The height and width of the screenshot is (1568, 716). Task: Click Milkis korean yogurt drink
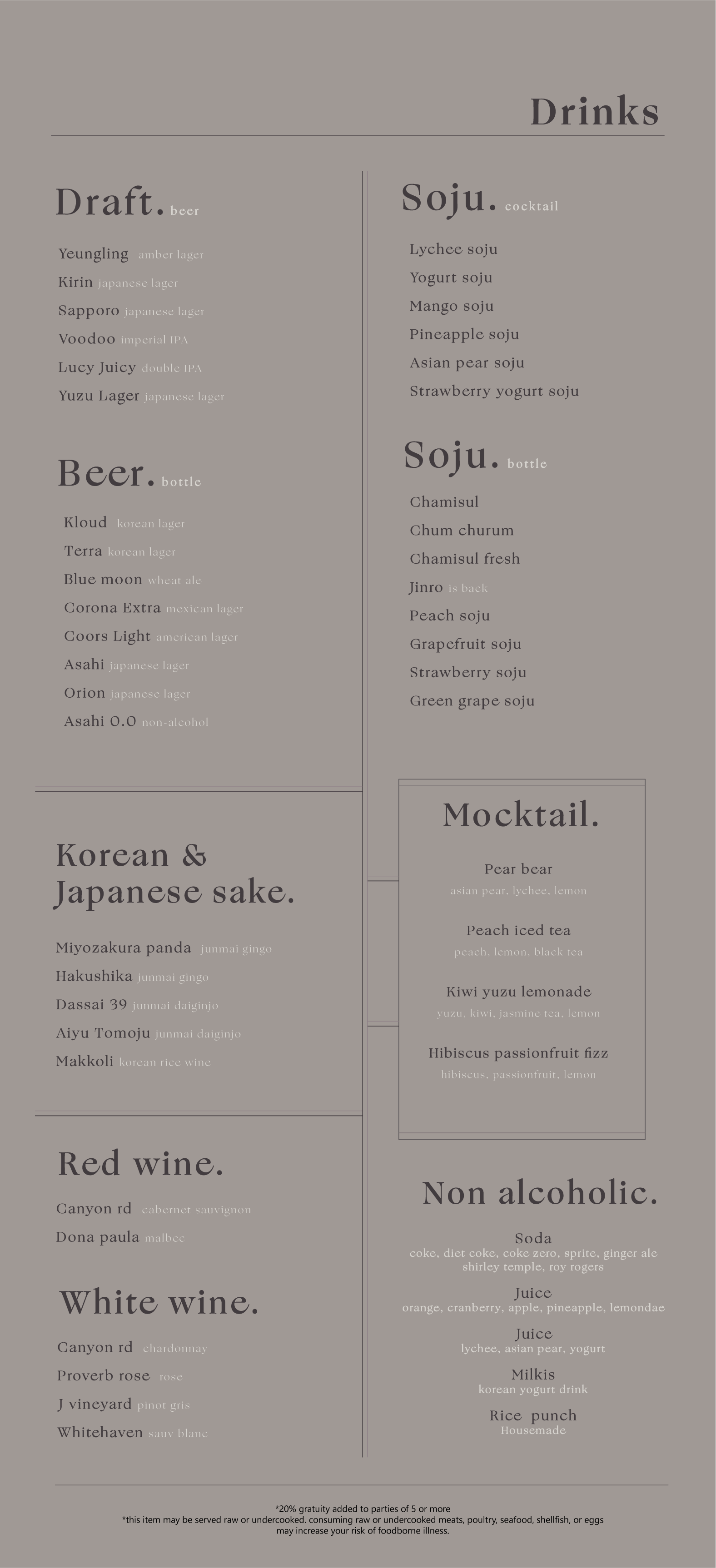coord(533,1381)
